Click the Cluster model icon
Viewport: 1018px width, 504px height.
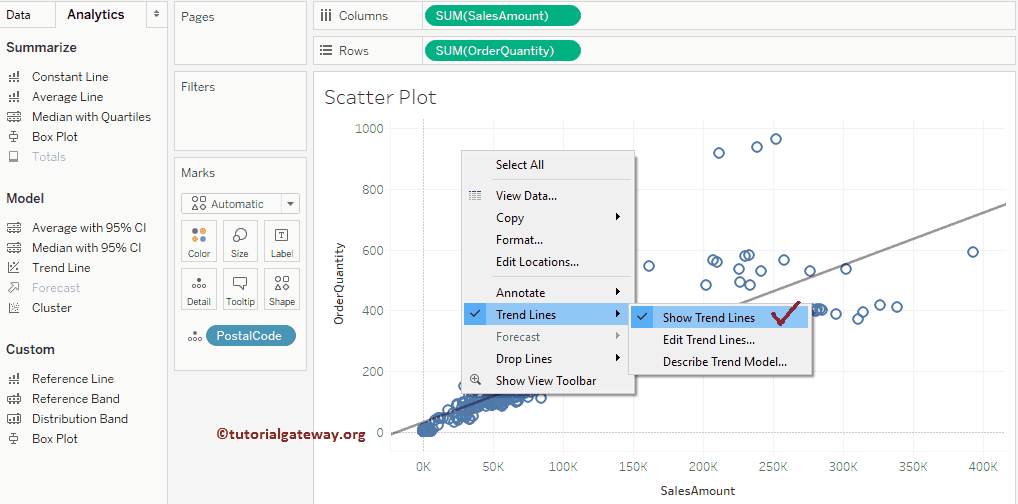pyautogui.click(x=14, y=308)
